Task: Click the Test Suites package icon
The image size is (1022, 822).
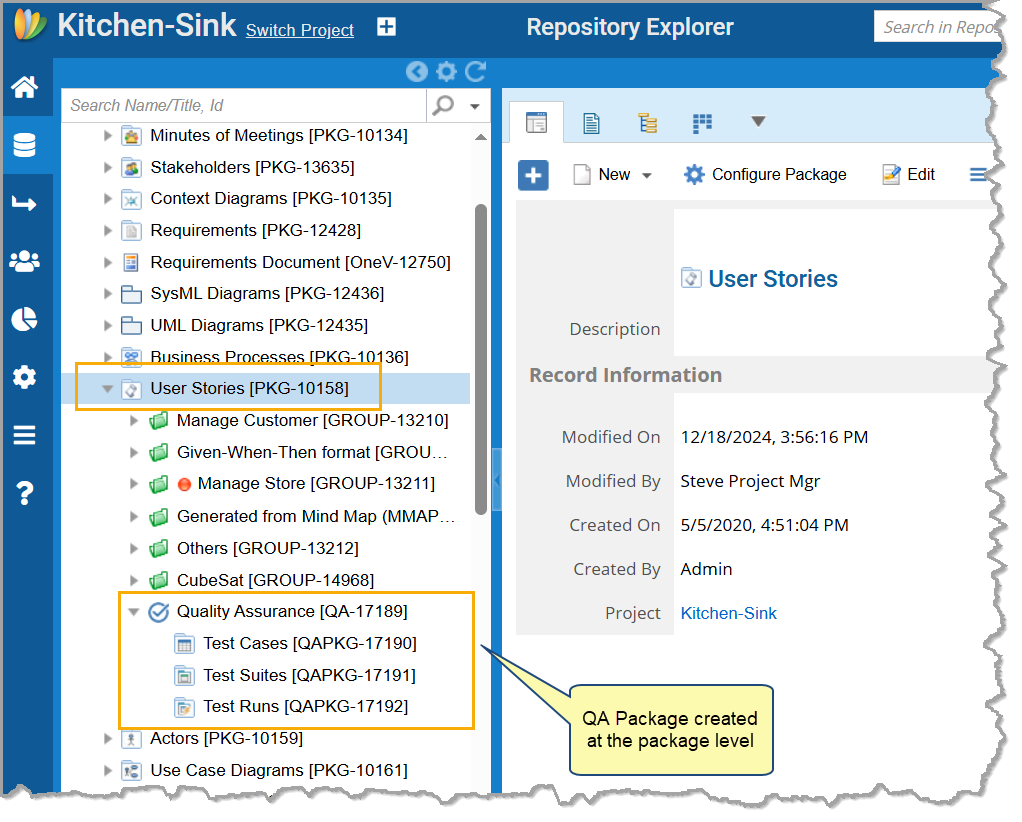Action: 185,676
